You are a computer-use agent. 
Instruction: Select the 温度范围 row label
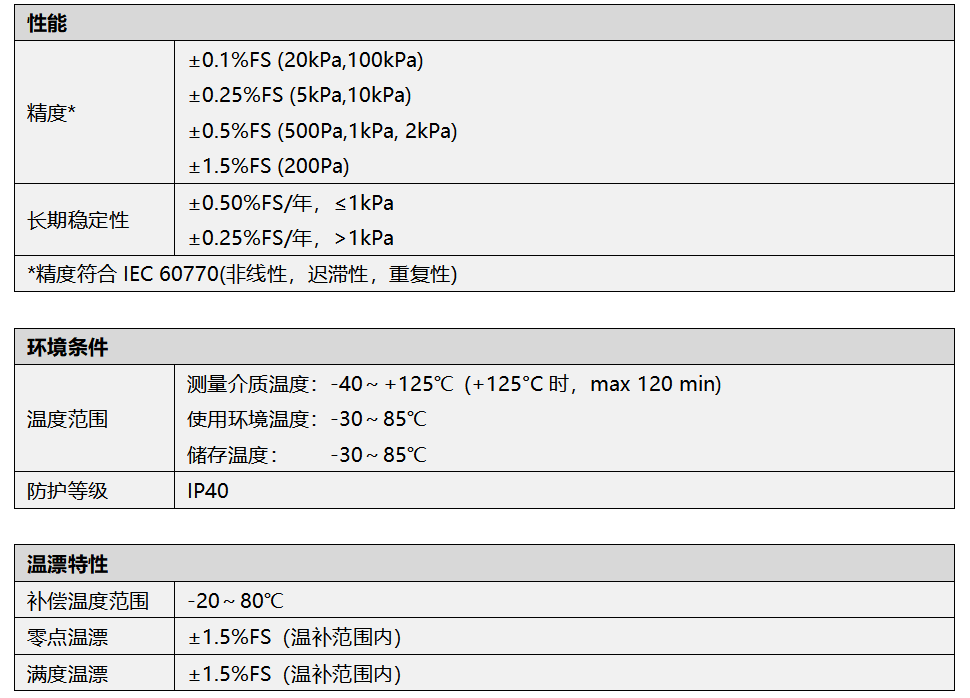point(67,419)
